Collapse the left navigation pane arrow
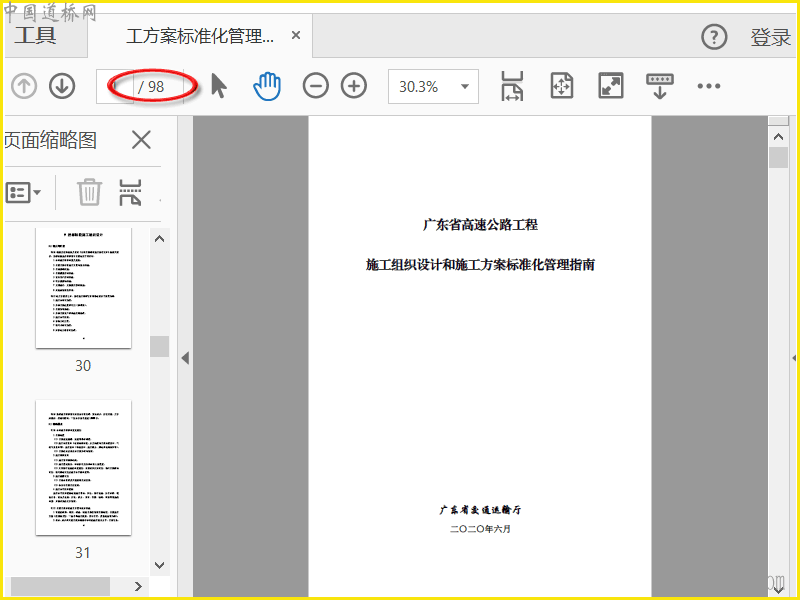The width and height of the screenshot is (800, 600). click(x=185, y=358)
